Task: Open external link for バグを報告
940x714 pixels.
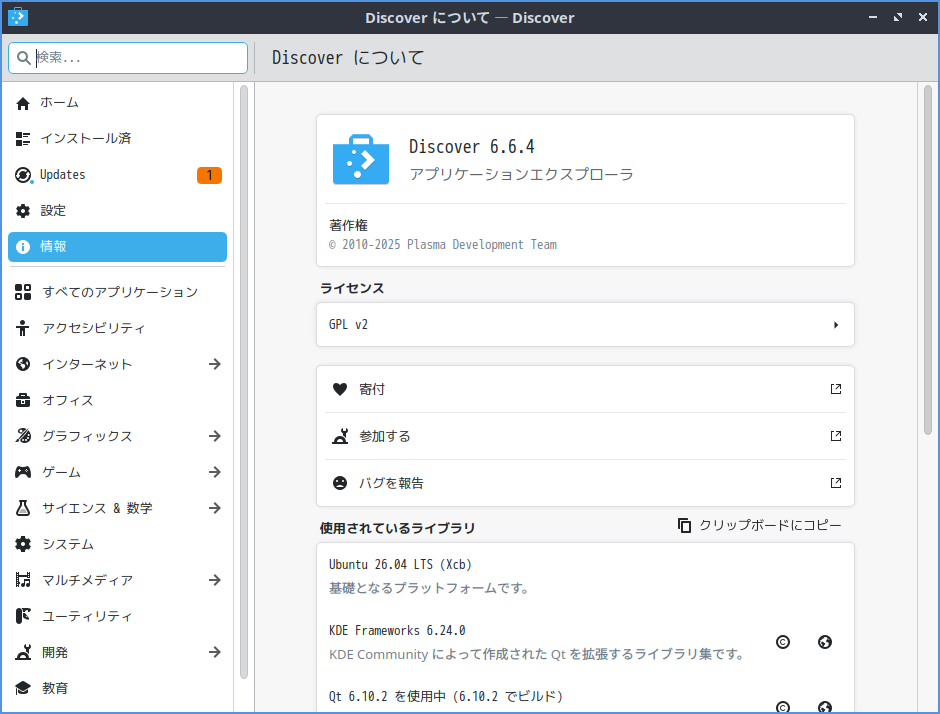Action: pyautogui.click(x=836, y=483)
